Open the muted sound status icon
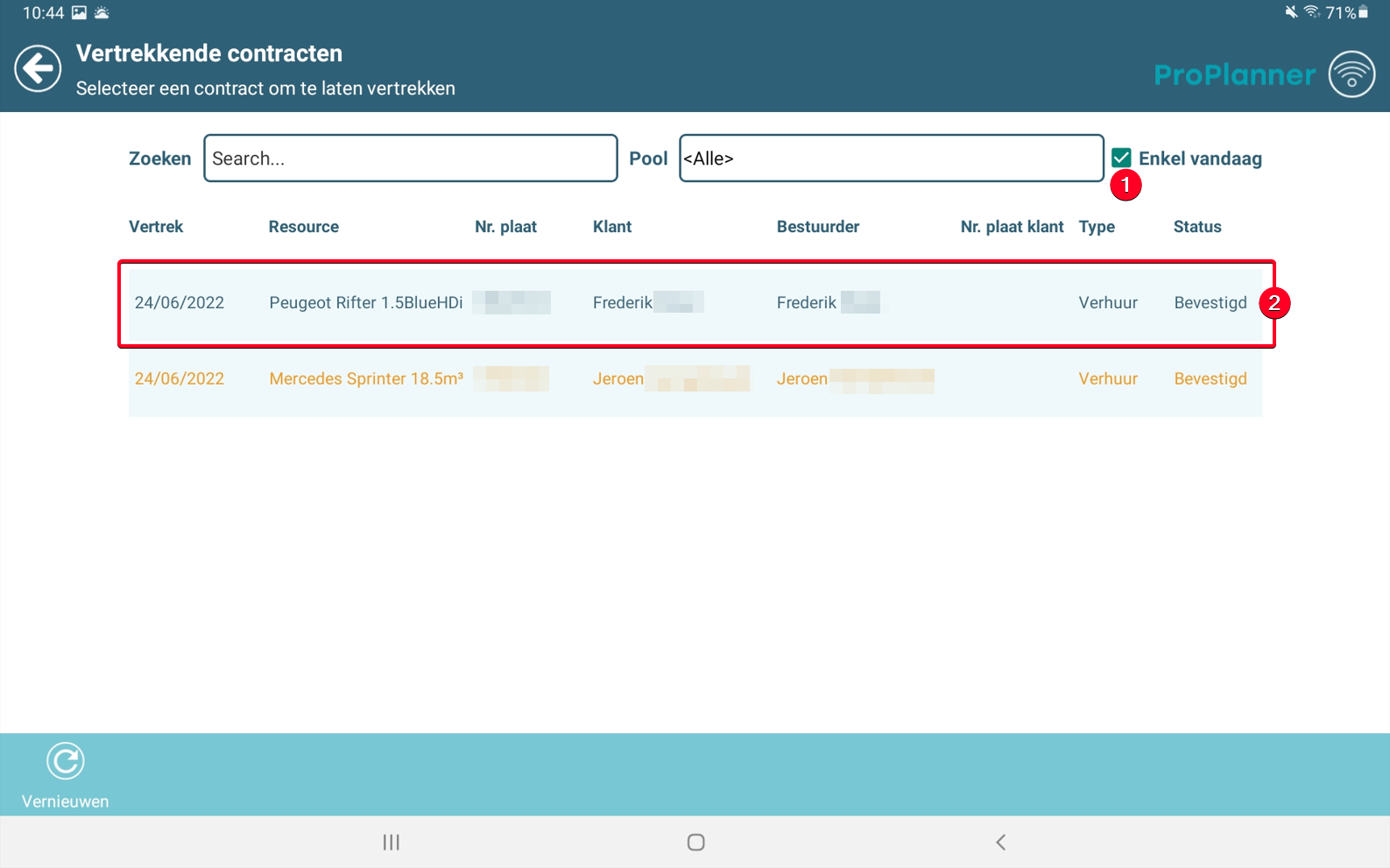 pyautogui.click(x=1290, y=12)
